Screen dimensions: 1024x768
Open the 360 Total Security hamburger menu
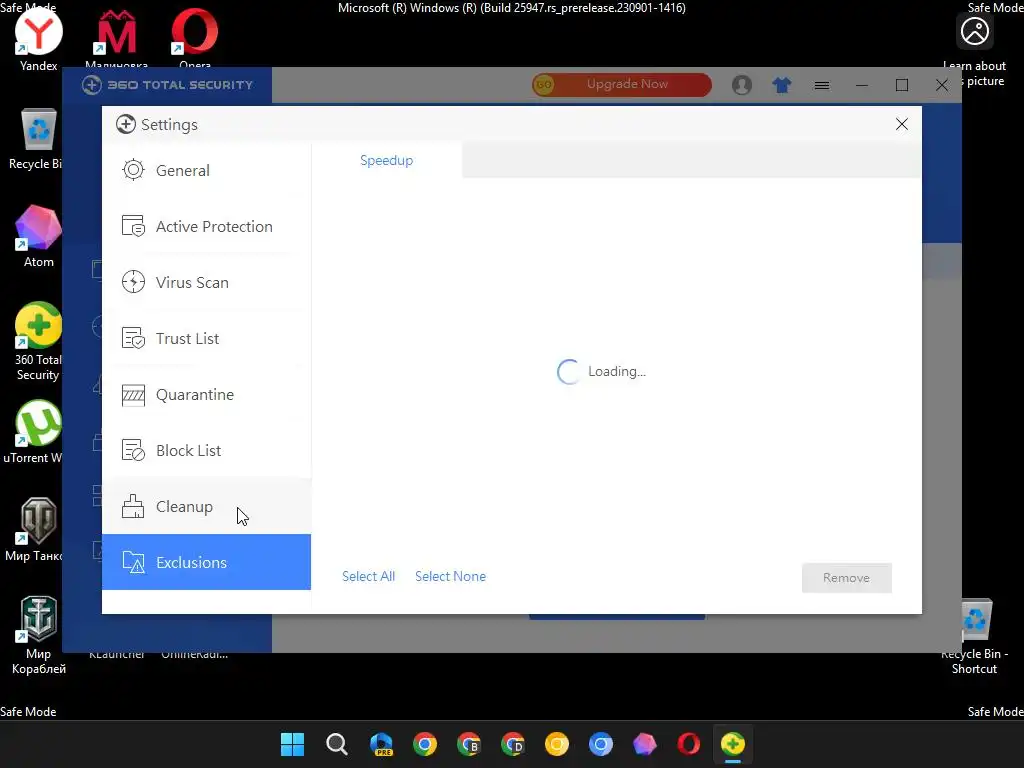[x=822, y=85]
